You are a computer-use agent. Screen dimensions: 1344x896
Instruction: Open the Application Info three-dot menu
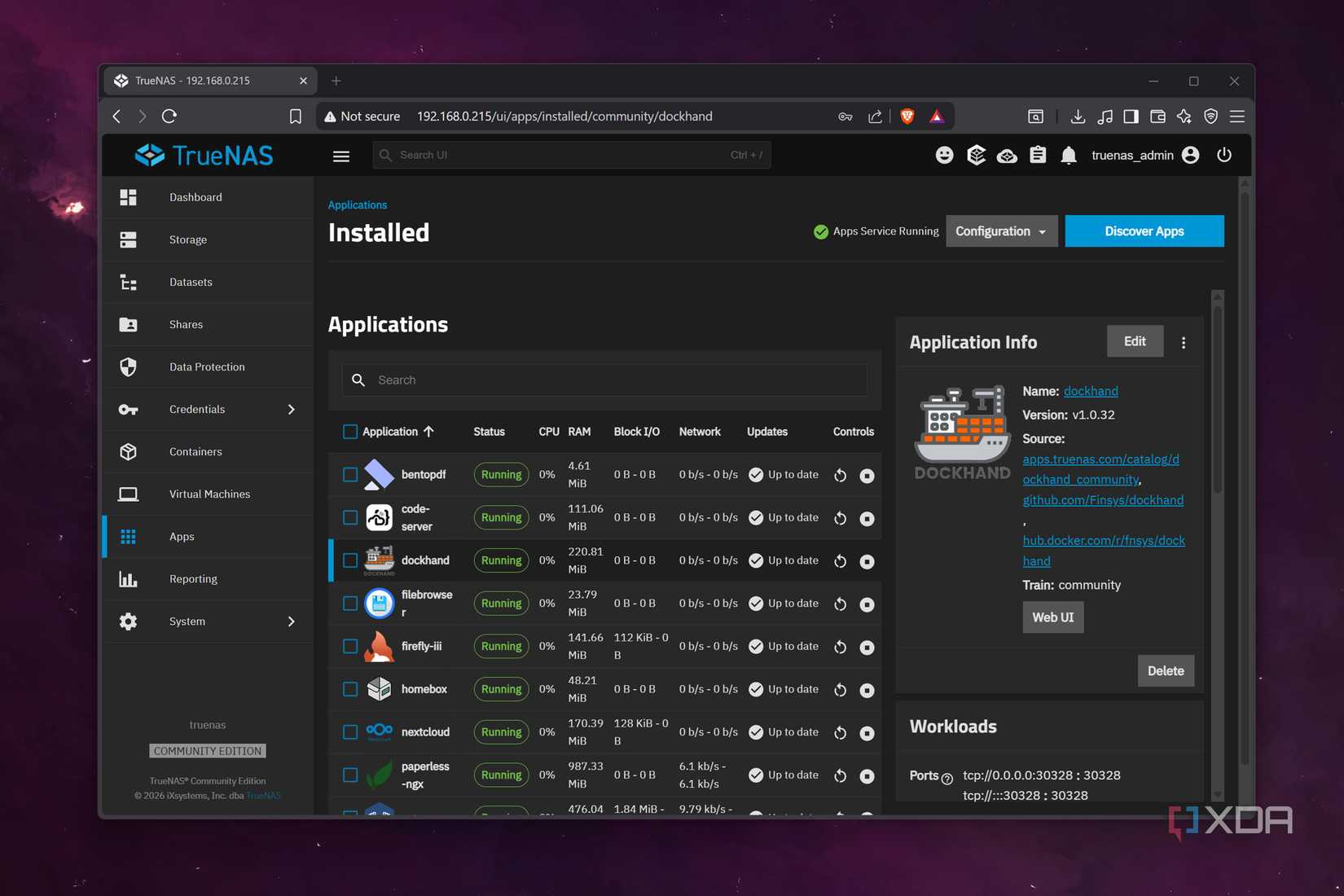tap(1184, 343)
